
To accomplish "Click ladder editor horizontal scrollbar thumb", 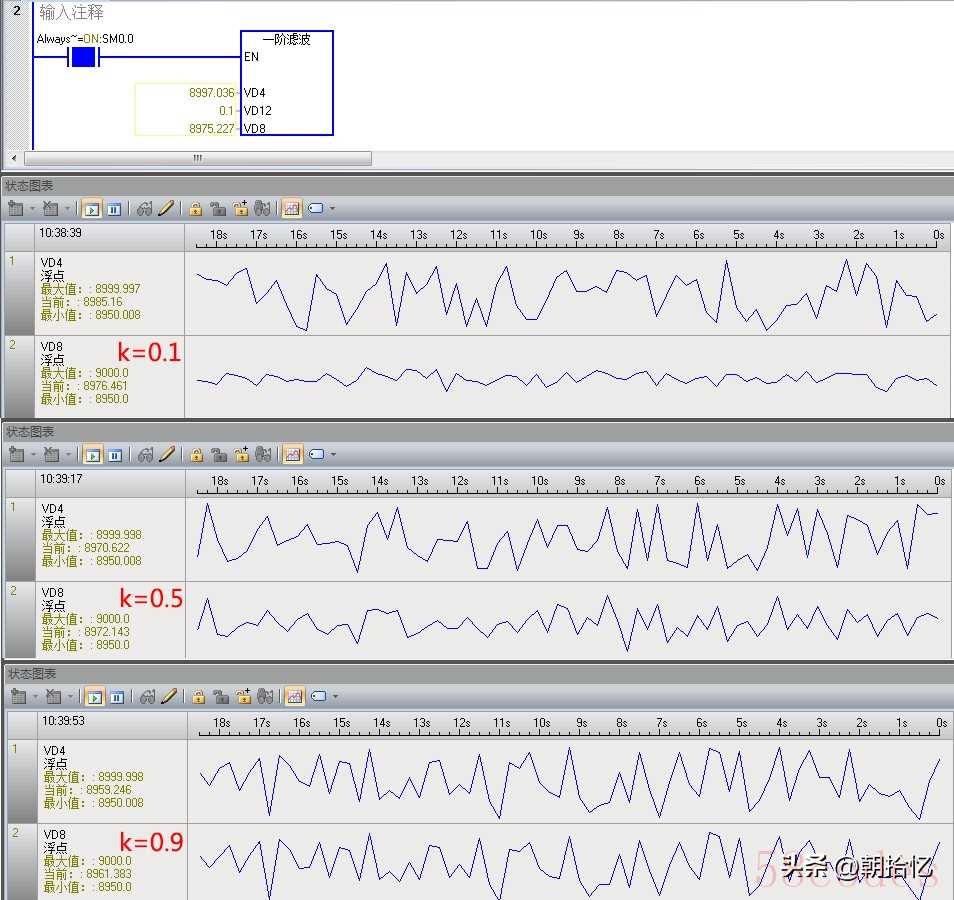I will coord(198,158).
